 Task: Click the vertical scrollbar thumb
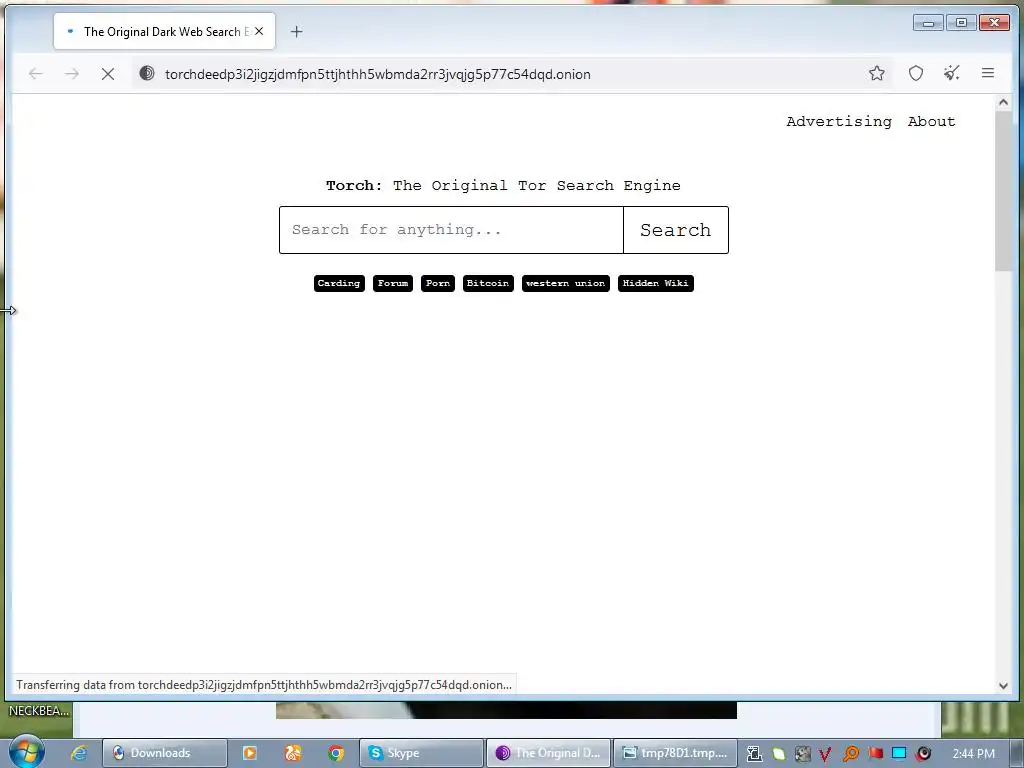pyautogui.click(x=1003, y=191)
